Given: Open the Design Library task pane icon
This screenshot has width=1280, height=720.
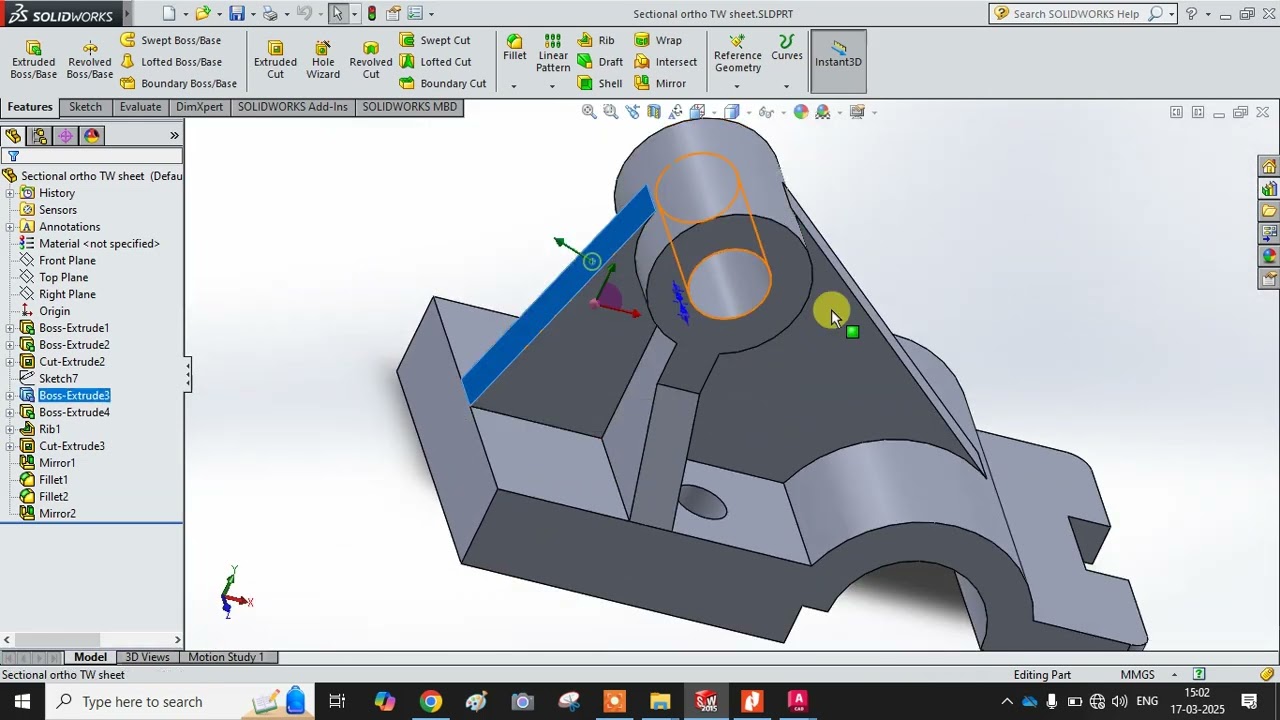Looking at the screenshot, I should 1269,189.
